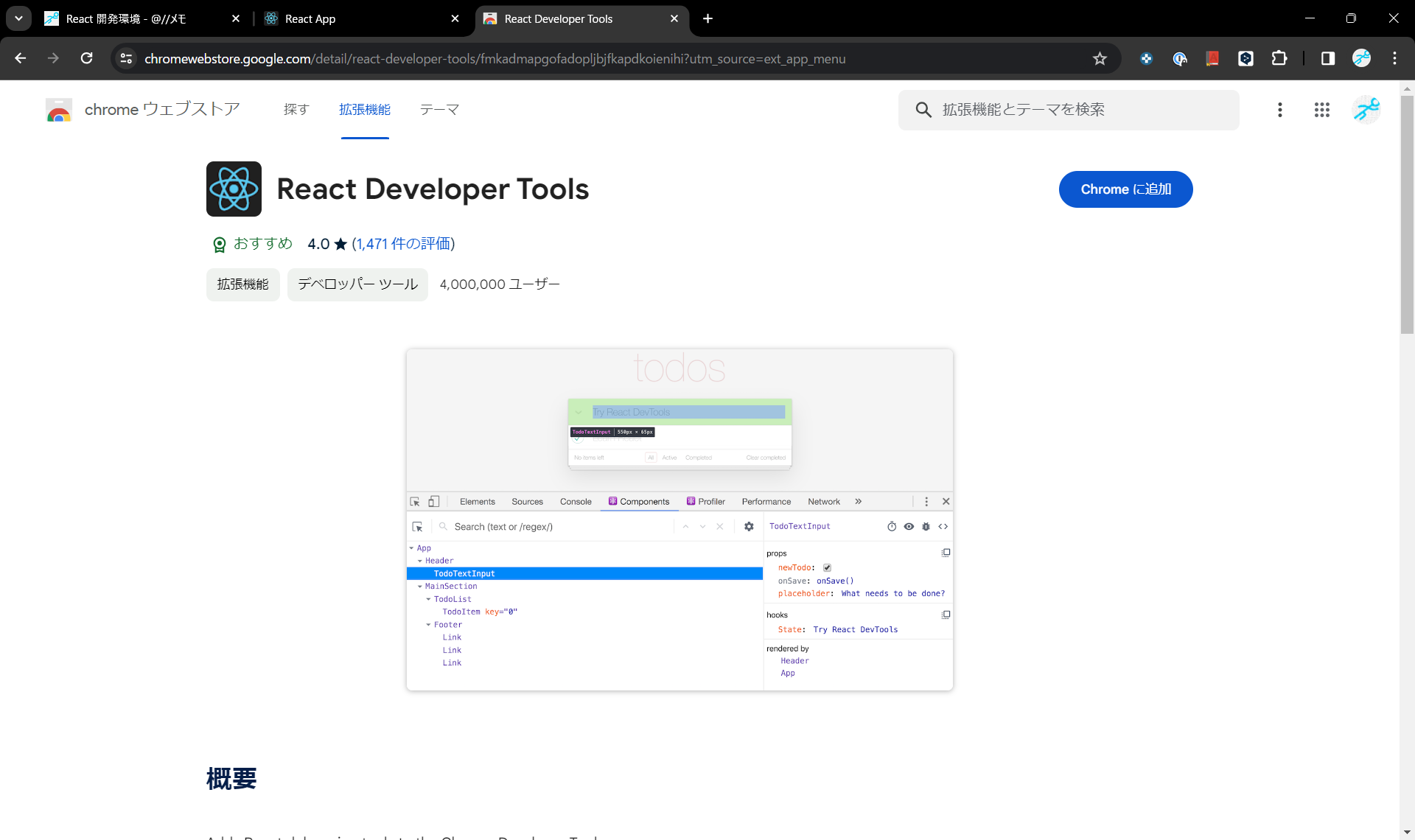Image resolution: width=1415 pixels, height=840 pixels.
Task: Collapse the Footer node
Action: [x=430, y=624]
